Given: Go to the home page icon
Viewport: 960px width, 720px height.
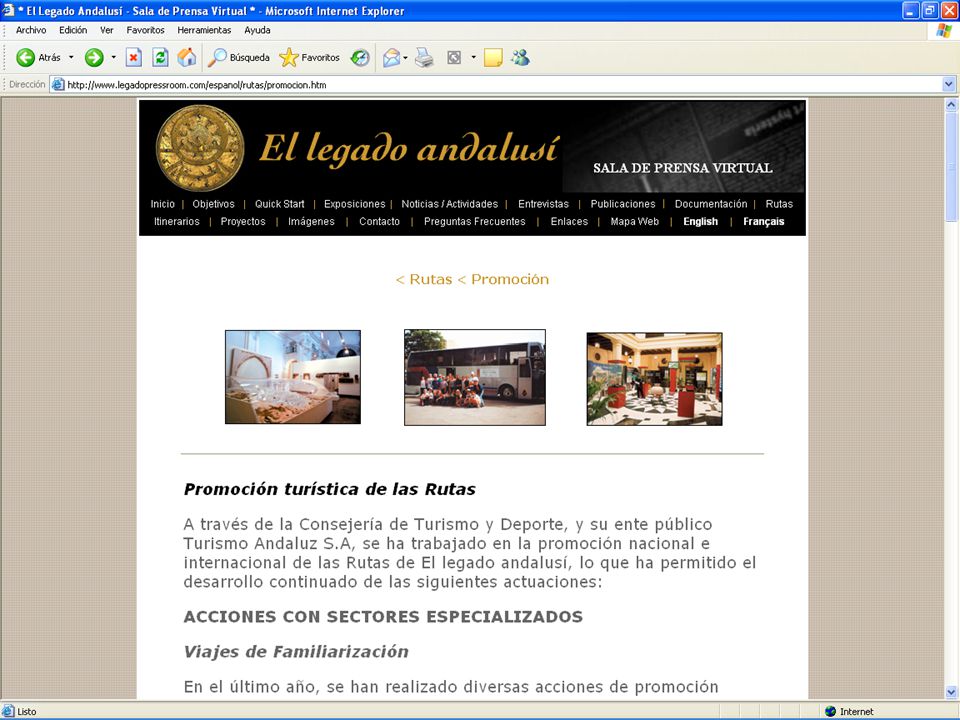Looking at the screenshot, I should 187,58.
